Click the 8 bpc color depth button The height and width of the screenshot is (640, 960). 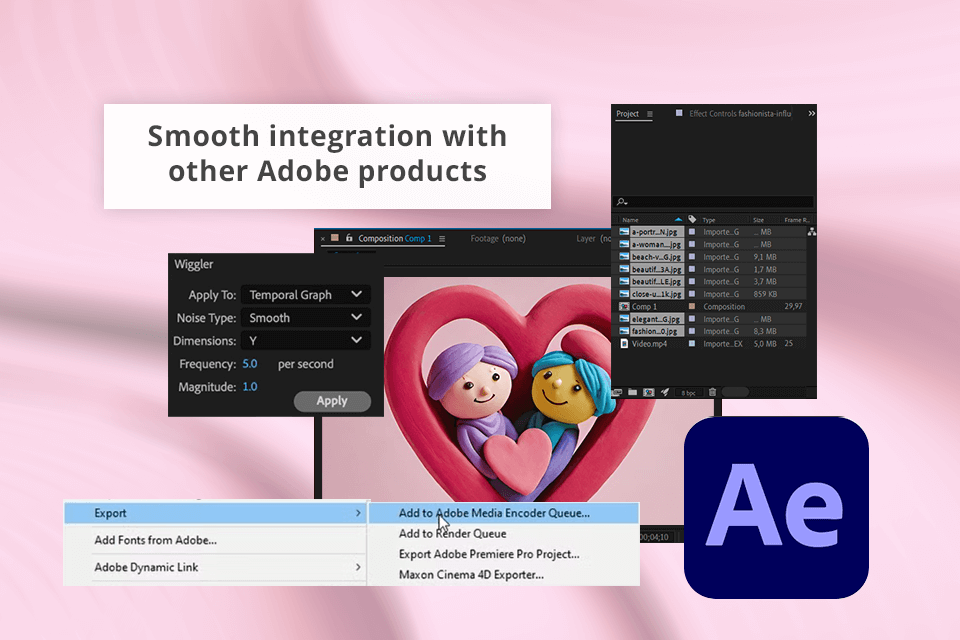(x=689, y=393)
